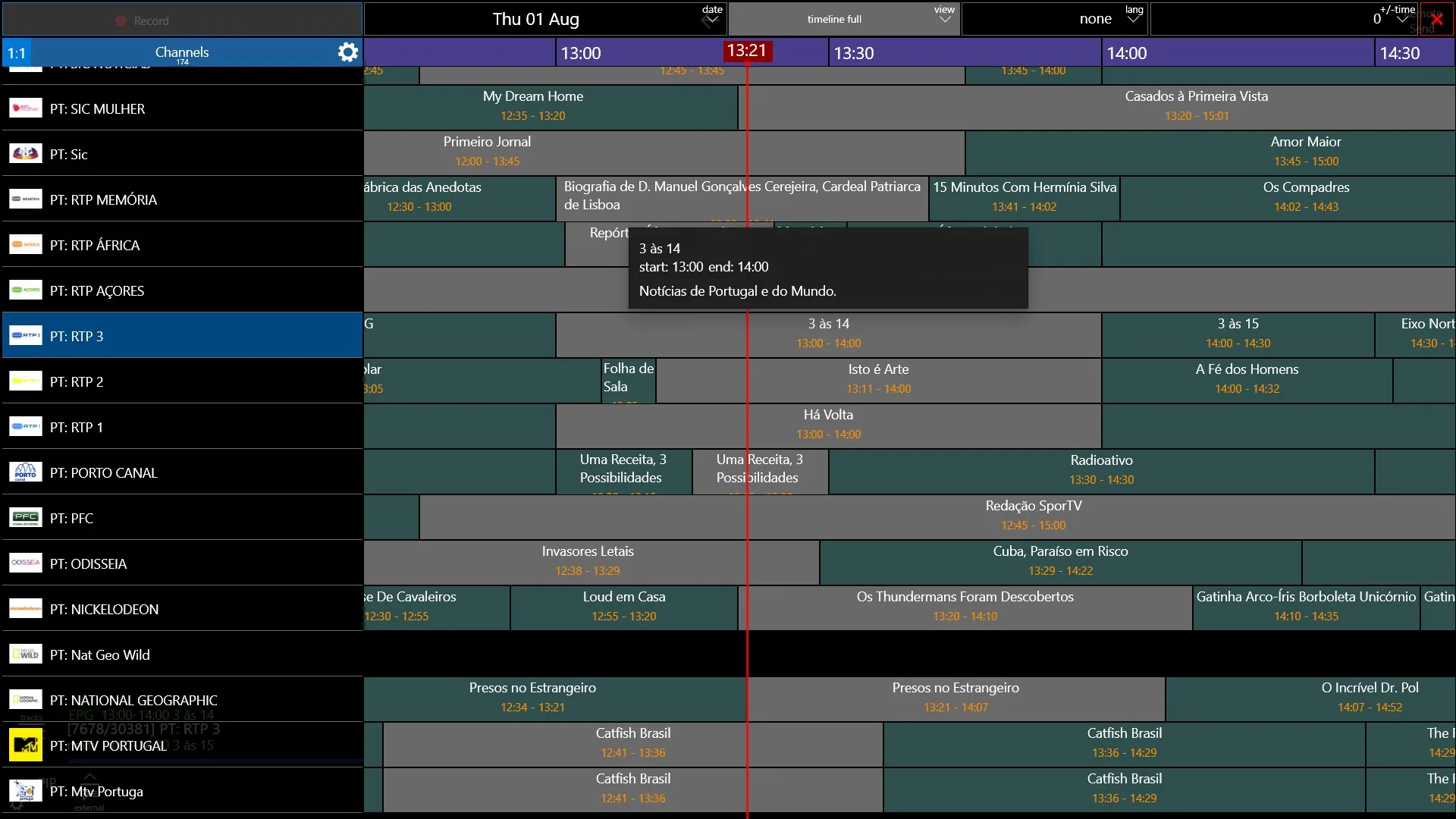Image resolution: width=1456 pixels, height=819 pixels.
Task: Click the 14:30 timeline header
Action: [x=1400, y=53]
